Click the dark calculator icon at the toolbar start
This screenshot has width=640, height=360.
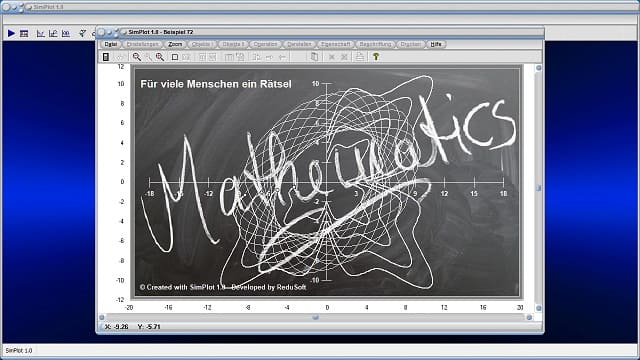pyautogui.click(x=106, y=57)
